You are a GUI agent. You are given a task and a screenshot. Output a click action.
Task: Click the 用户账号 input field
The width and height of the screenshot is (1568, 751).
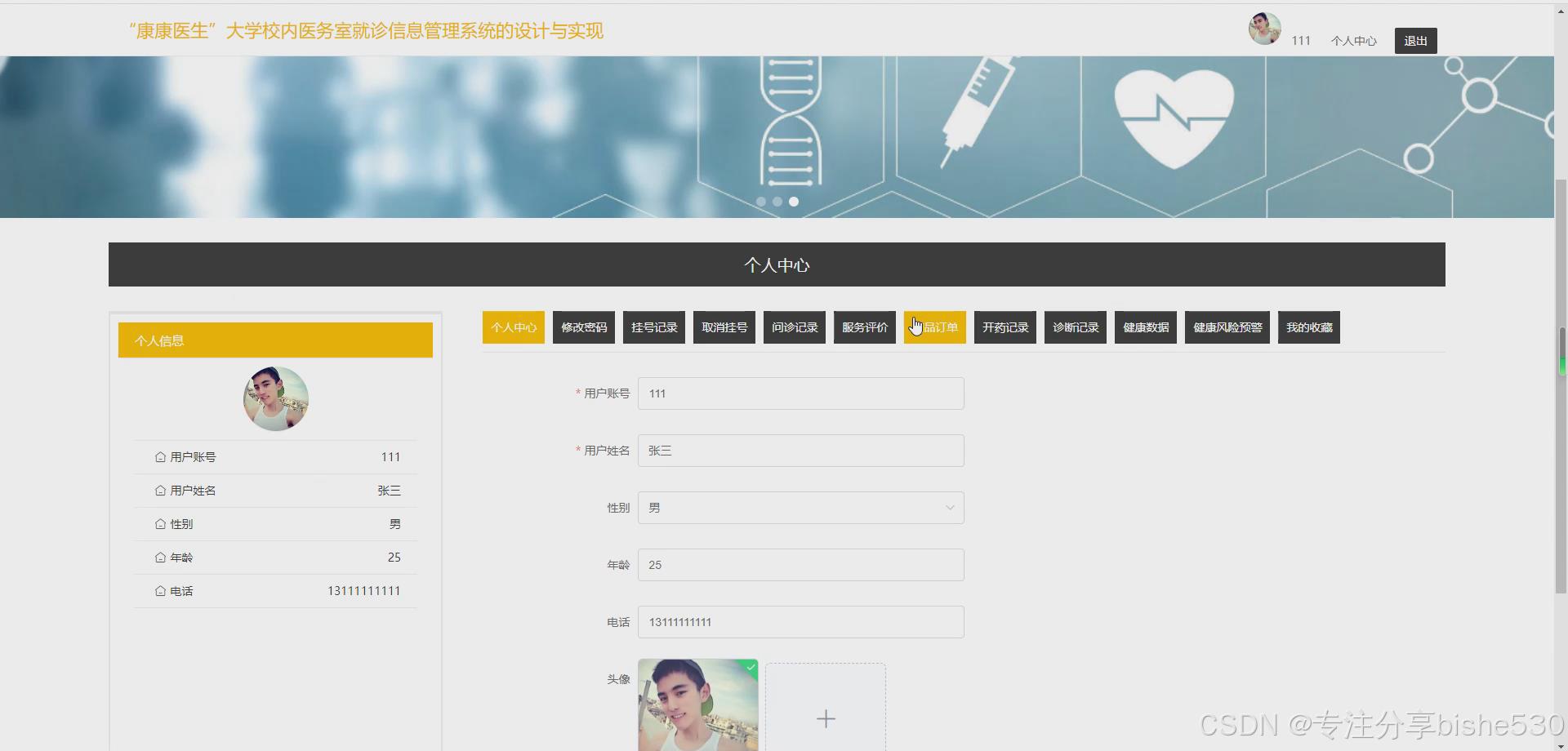pos(801,393)
